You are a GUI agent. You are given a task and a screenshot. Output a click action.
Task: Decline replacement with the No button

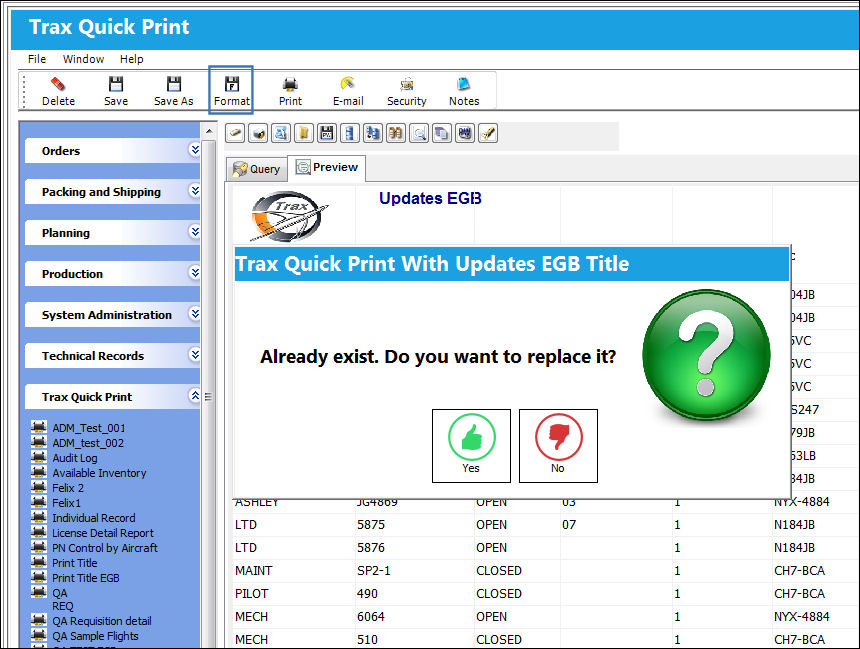558,446
